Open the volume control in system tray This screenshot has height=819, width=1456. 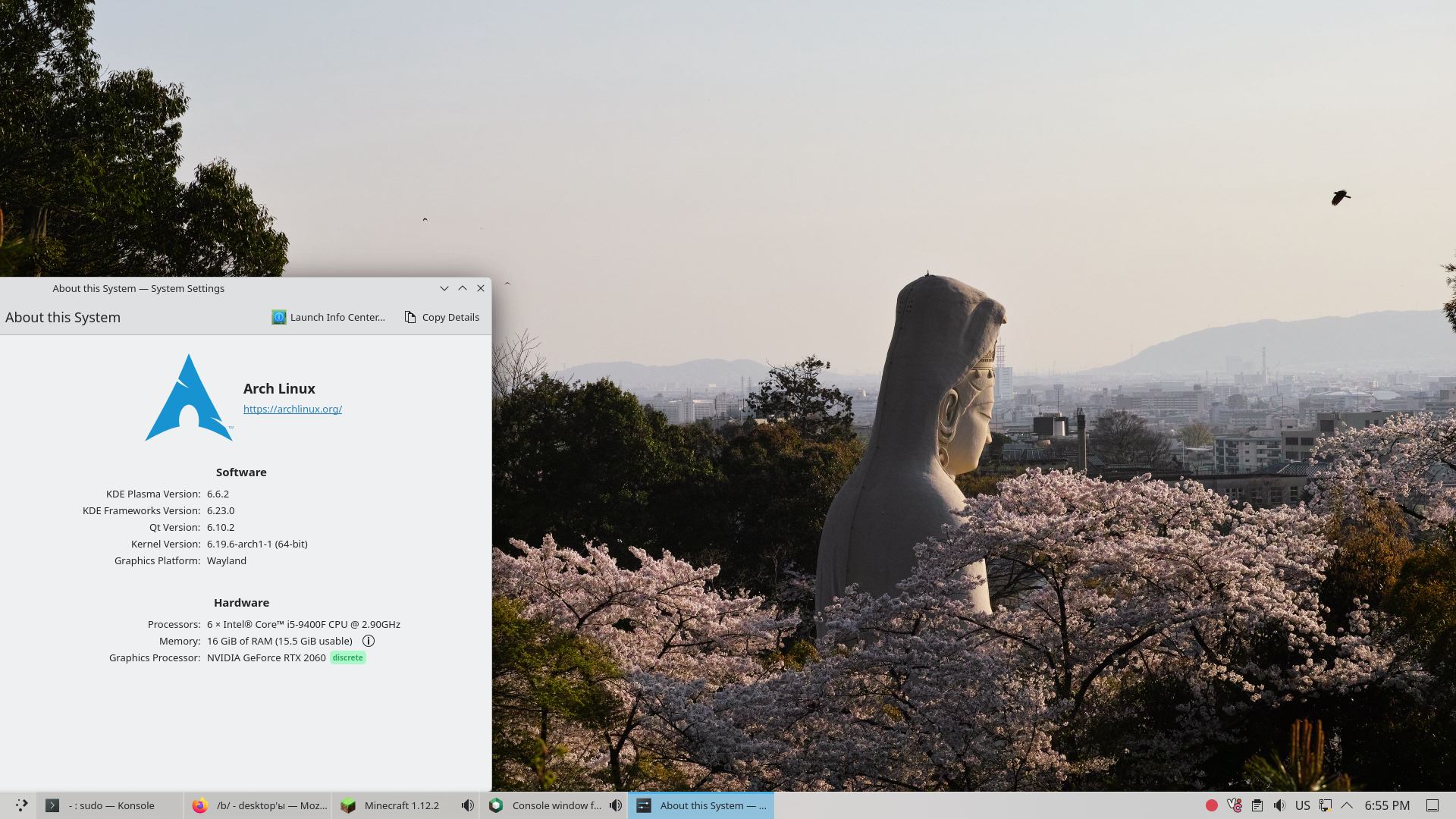coord(1280,805)
